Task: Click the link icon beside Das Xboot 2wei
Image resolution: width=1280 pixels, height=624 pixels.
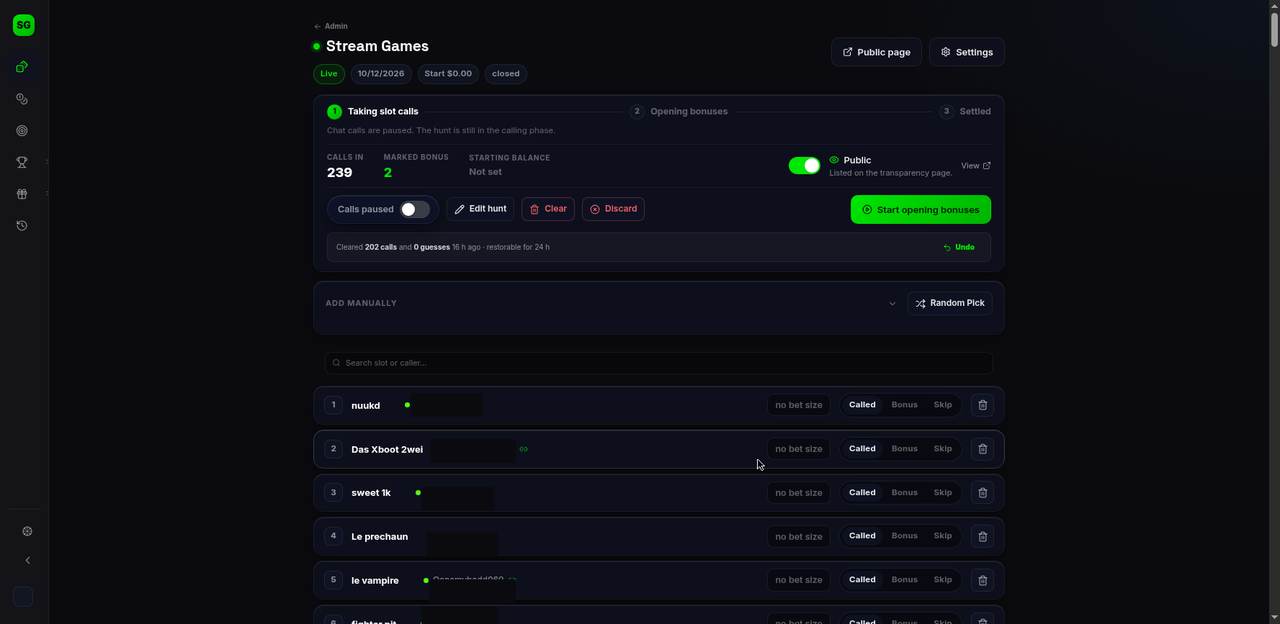Action: pyautogui.click(x=523, y=449)
